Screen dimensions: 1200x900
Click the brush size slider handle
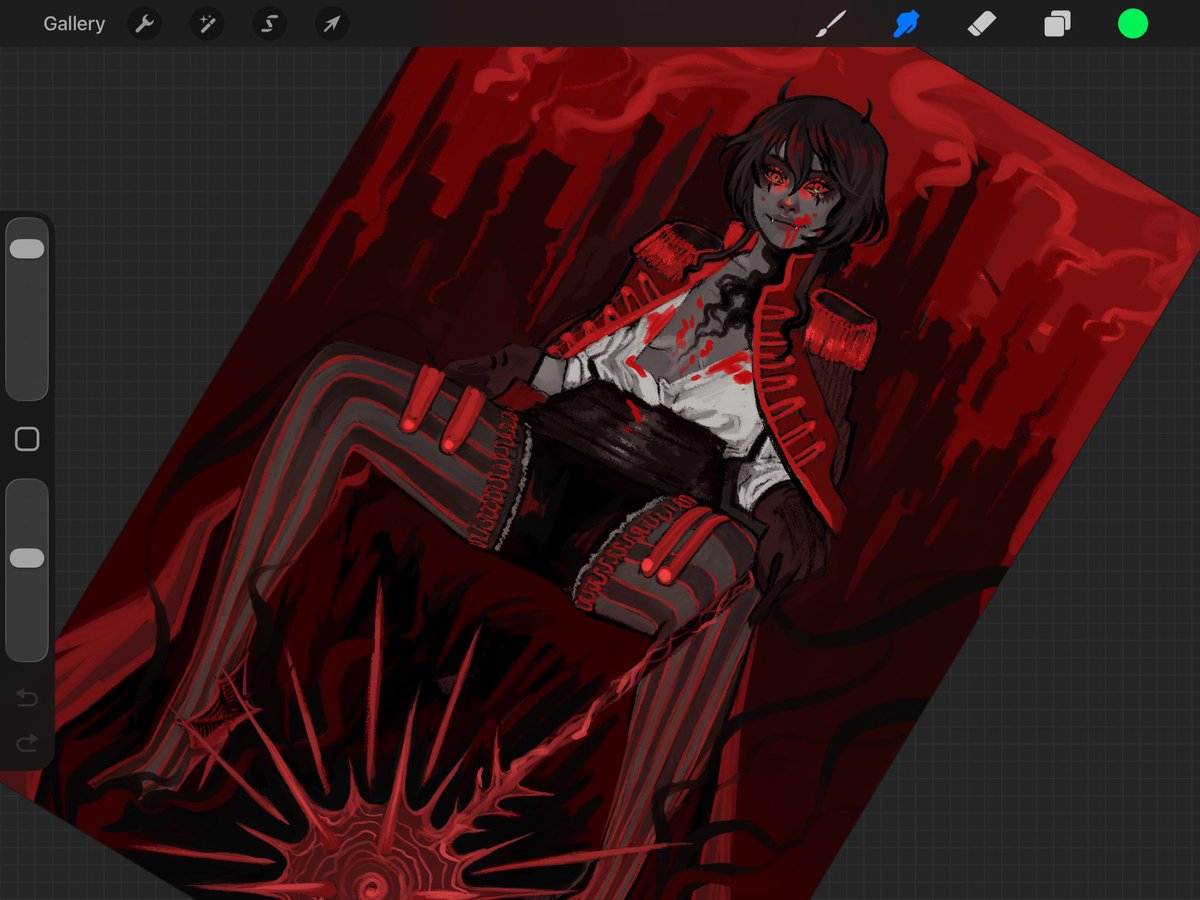click(27, 249)
